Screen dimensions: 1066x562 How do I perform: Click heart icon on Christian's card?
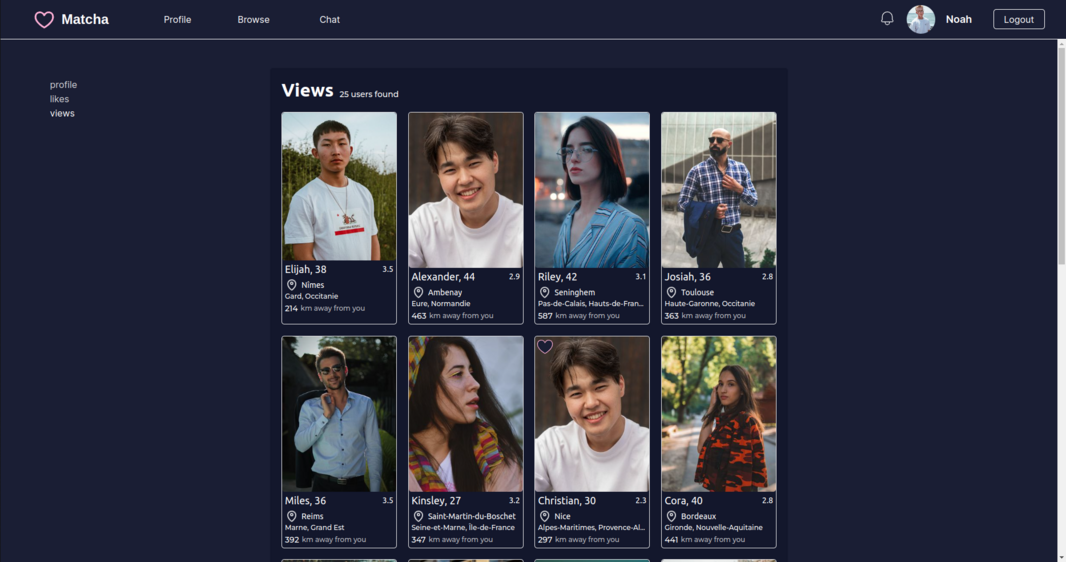[545, 347]
